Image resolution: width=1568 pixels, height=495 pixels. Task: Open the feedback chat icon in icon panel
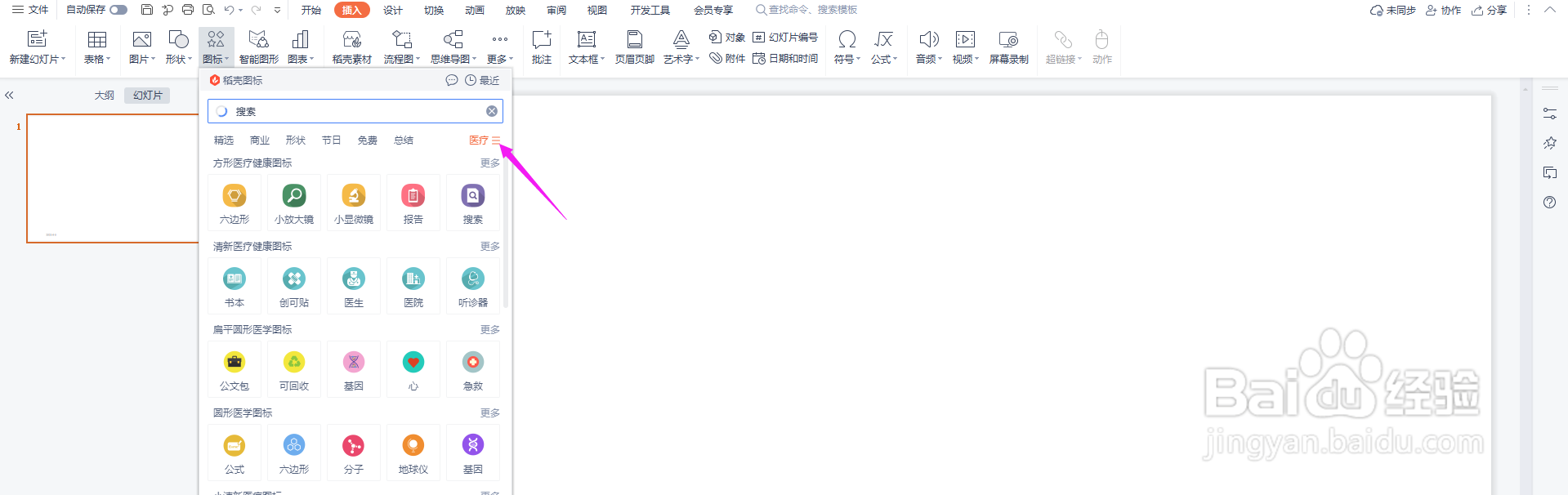(452, 80)
